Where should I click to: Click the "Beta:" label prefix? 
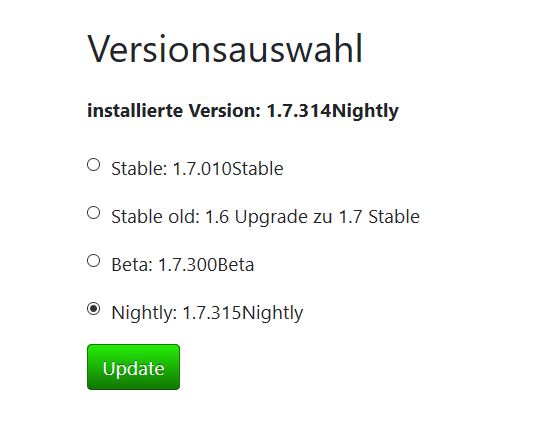(132, 265)
